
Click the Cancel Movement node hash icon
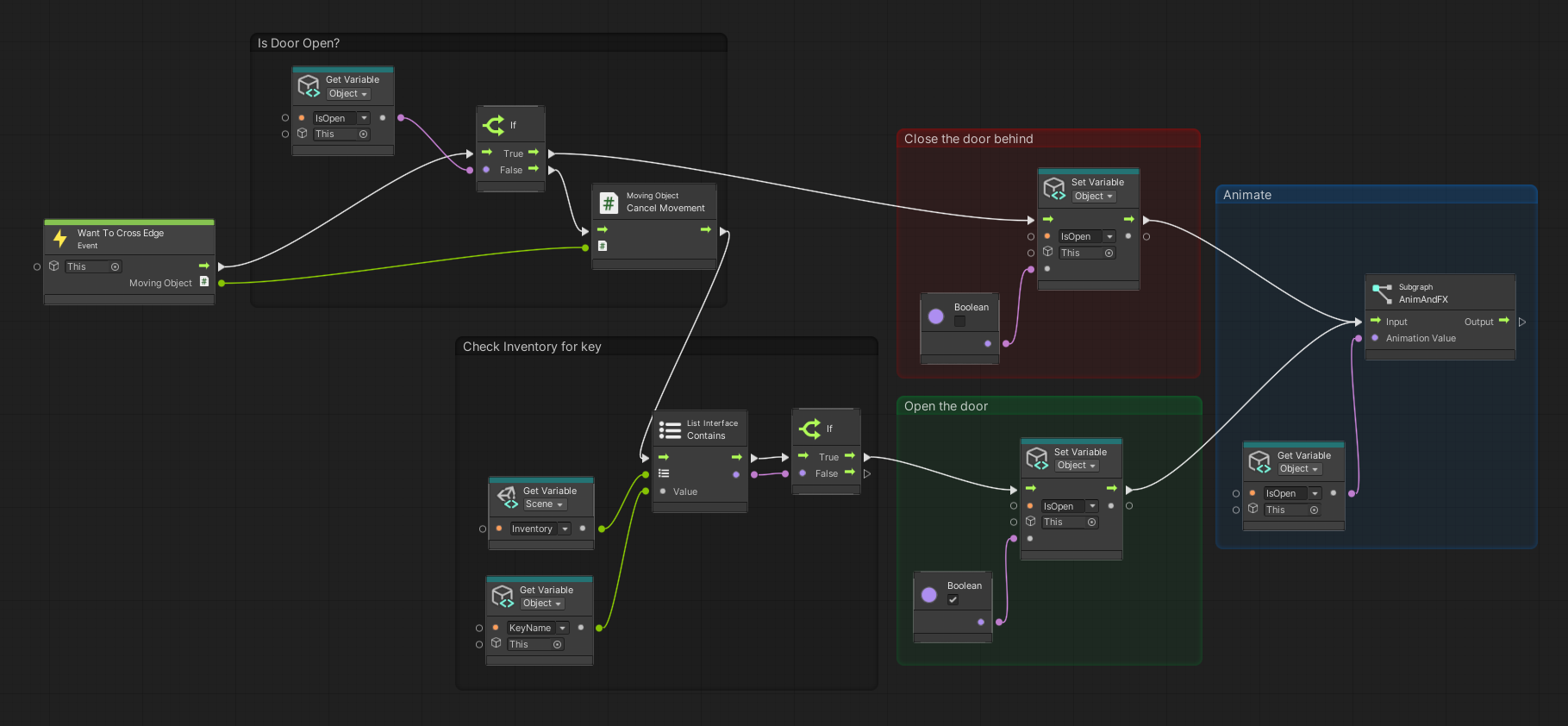609,203
